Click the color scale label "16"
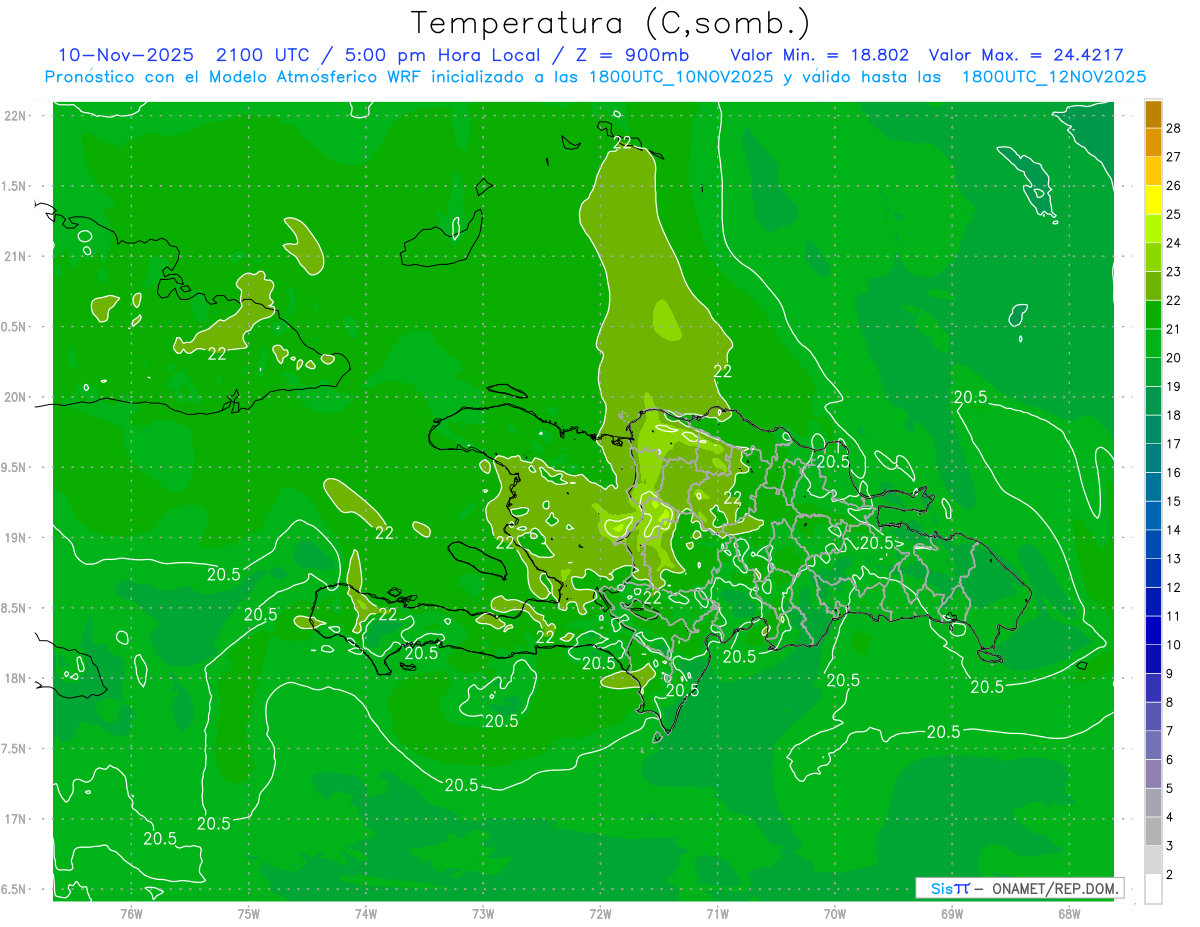This screenshot has width=1200, height=927. click(x=1174, y=473)
